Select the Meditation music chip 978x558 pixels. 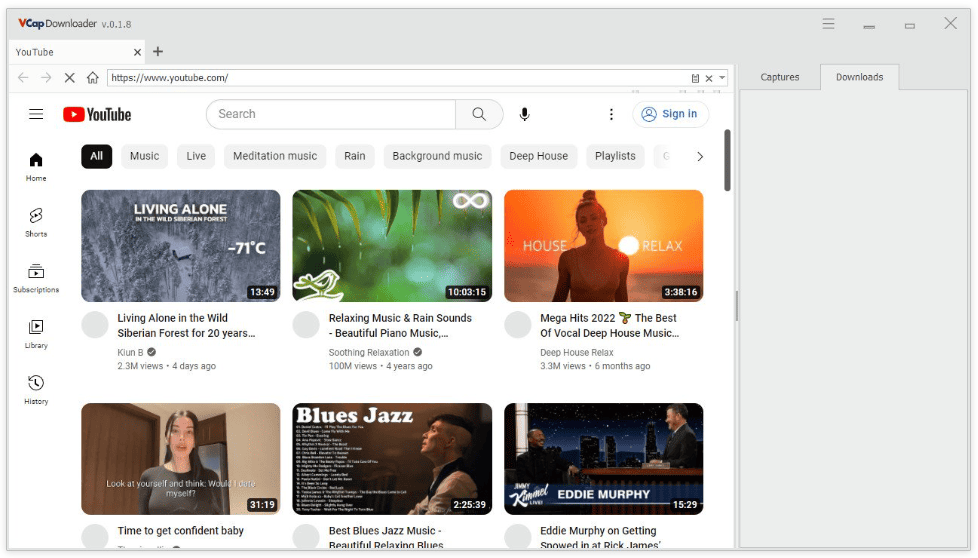pyautogui.click(x=275, y=156)
